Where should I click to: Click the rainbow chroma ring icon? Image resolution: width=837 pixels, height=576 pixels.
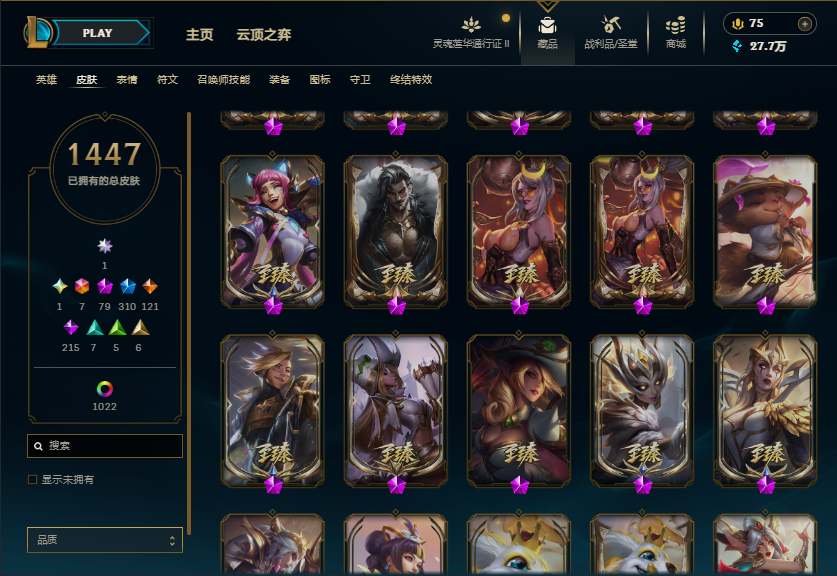tap(105, 389)
